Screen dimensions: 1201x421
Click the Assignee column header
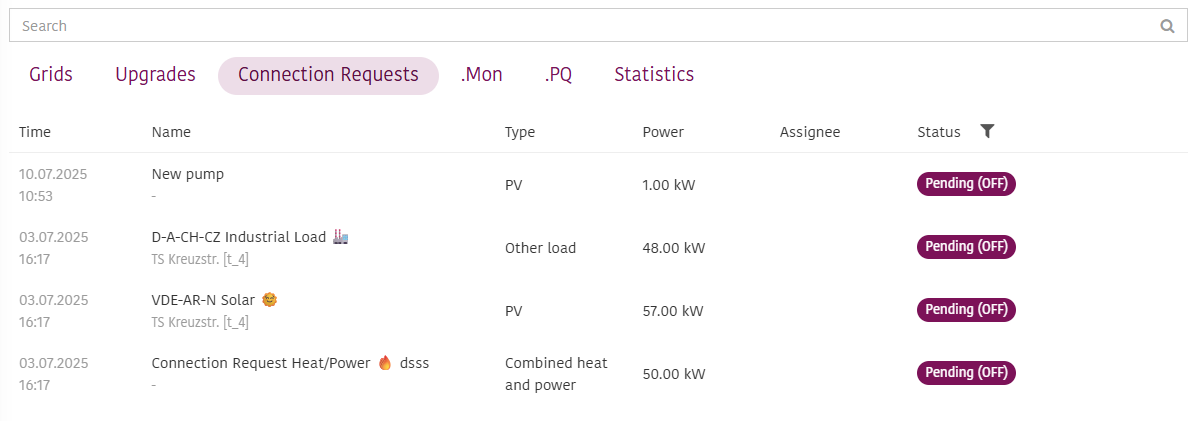810,132
